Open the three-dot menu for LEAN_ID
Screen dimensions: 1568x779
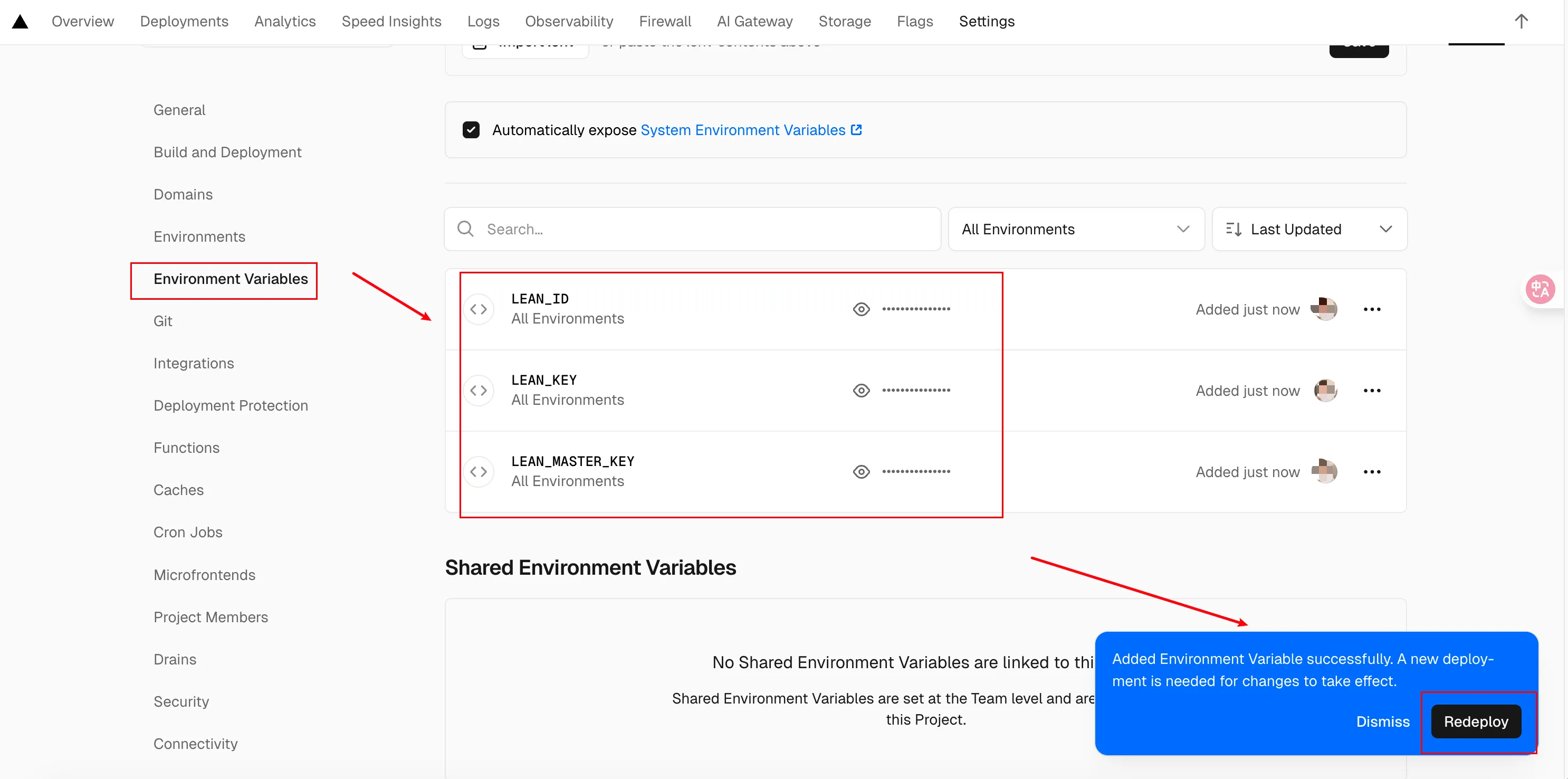(1371, 309)
